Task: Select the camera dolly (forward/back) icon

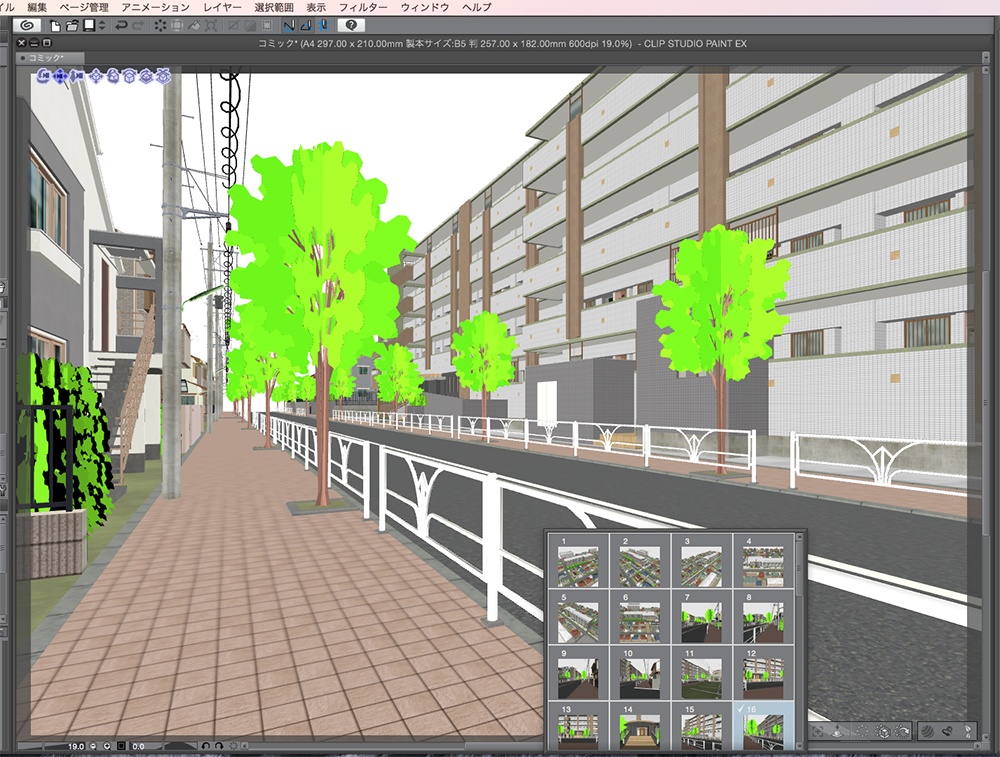Action: pos(76,74)
